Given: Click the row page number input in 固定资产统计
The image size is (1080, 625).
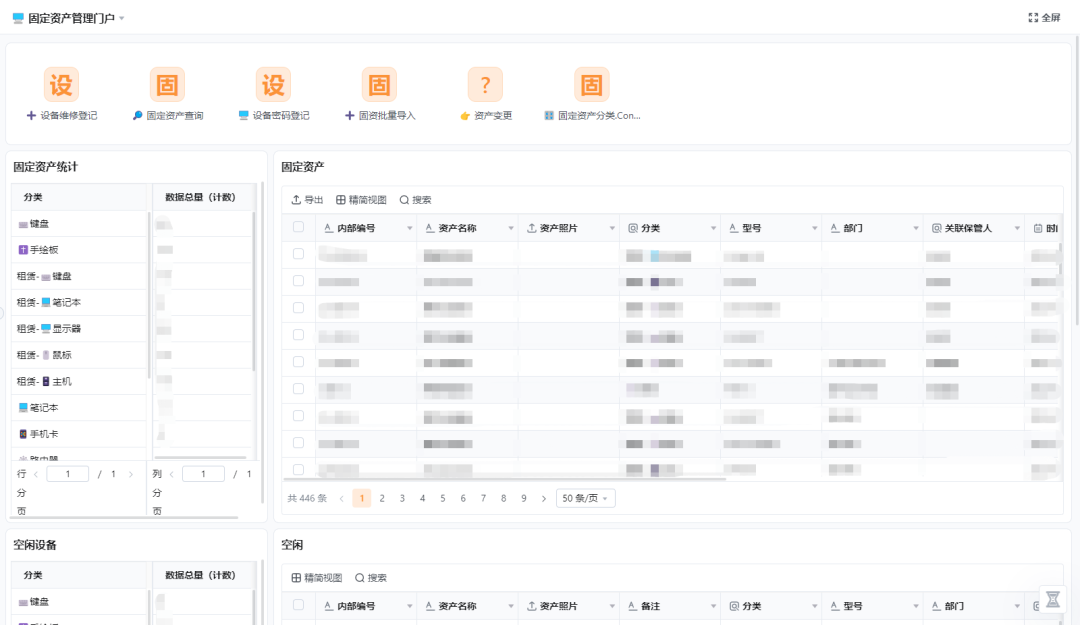Looking at the screenshot, I should click(x=68, y=474).
